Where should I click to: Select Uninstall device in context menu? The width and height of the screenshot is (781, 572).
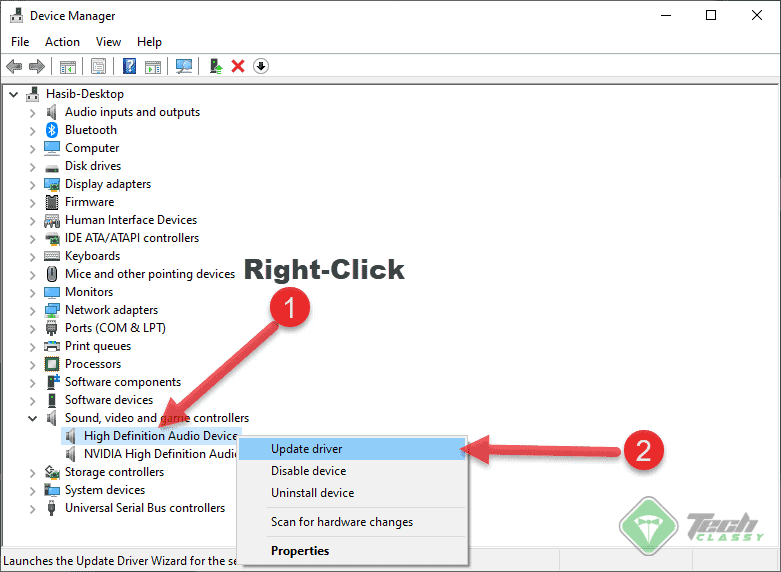coord(312,493)
